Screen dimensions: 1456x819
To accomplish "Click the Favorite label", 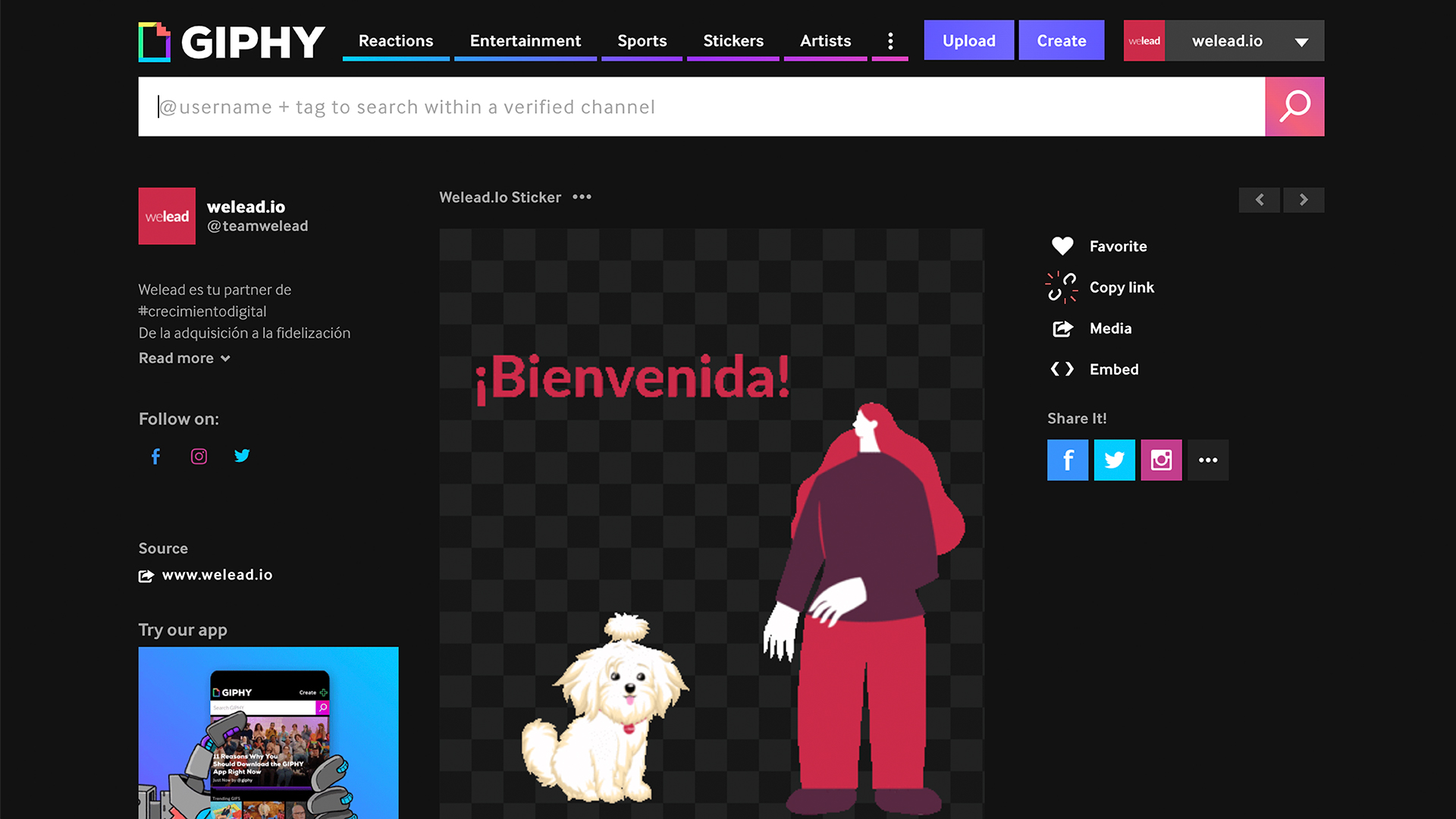I will (x=1118, y=246).
